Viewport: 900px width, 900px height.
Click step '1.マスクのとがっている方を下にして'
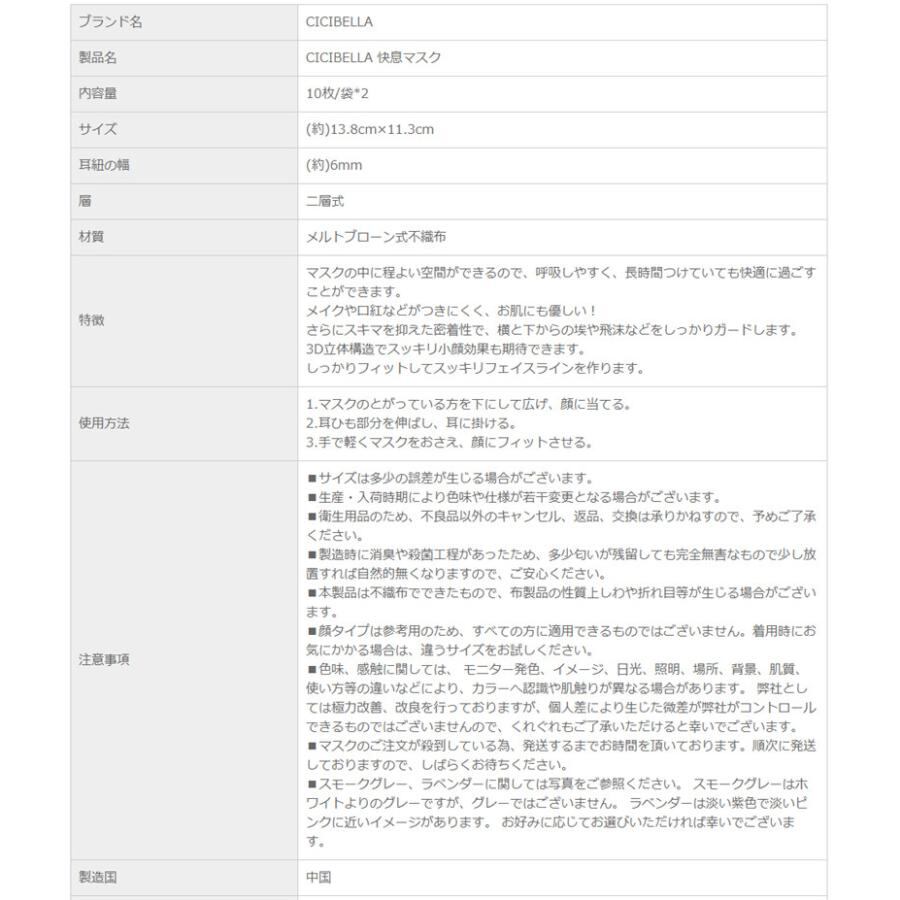click(469, 405)
